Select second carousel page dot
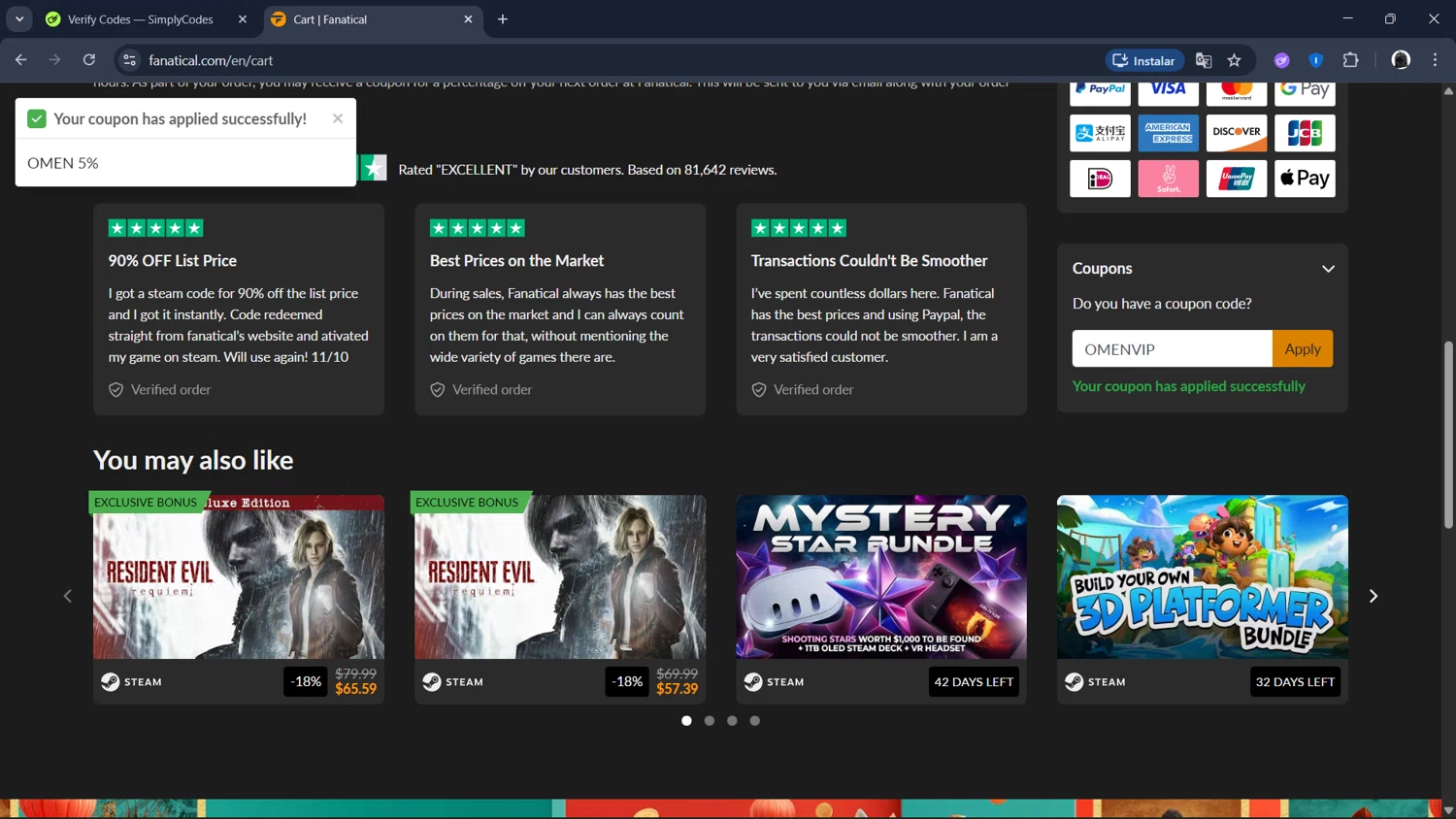This screenshot has width=1456, height=819. click(710, 721)
